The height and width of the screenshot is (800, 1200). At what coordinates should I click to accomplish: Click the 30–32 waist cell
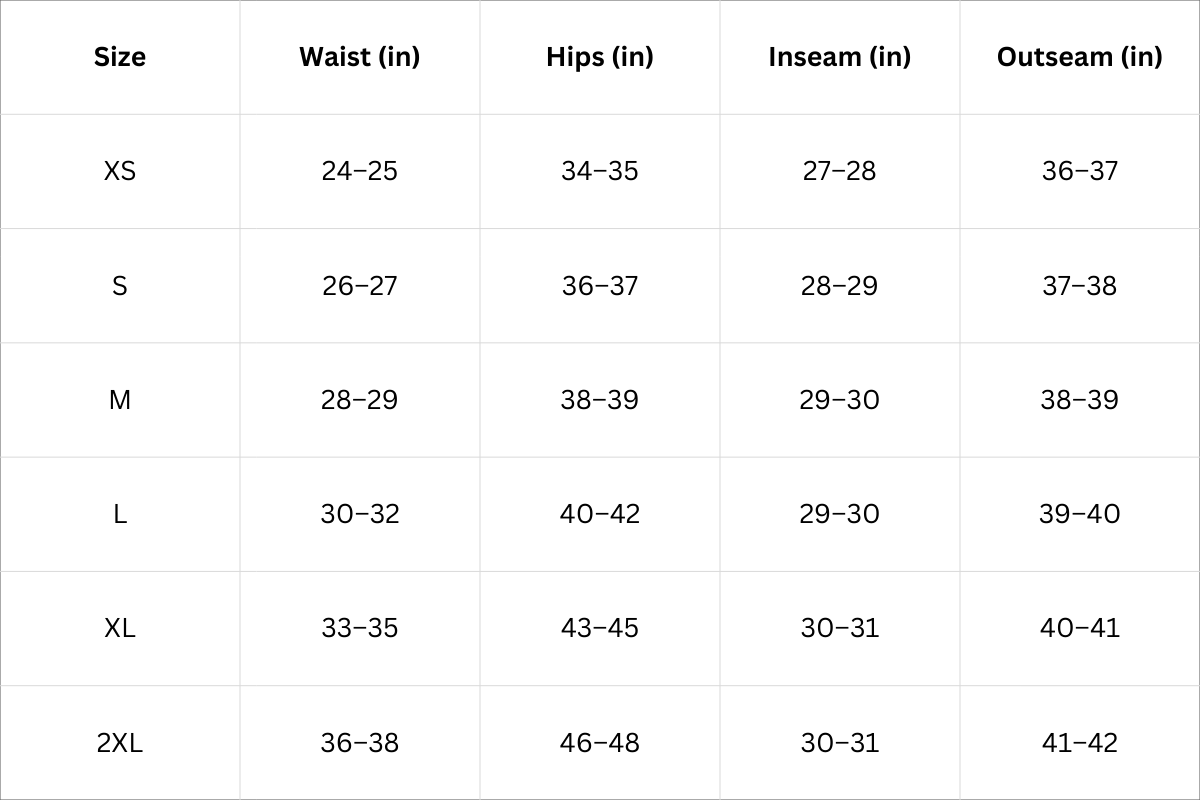(x=359, y=514)
